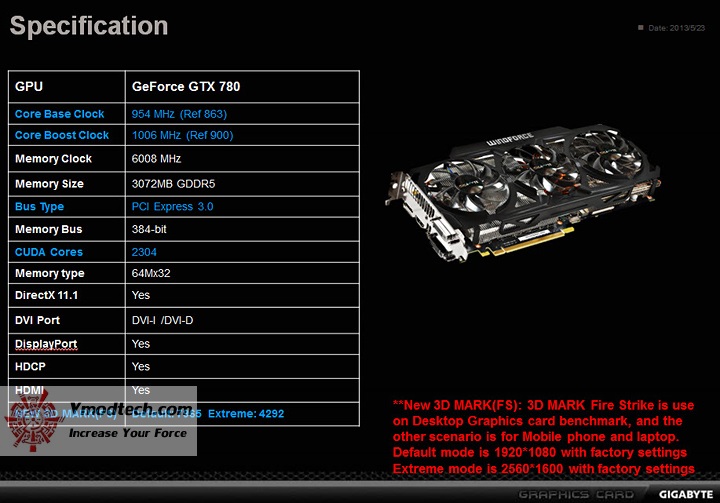
Task: Click the 'HDCP' label
Action: click(x=30, y=367)
